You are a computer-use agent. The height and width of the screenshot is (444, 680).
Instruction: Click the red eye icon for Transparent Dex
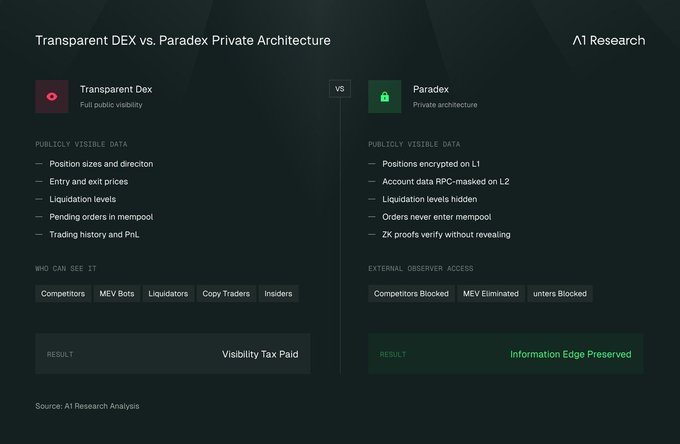pos(52,96)
